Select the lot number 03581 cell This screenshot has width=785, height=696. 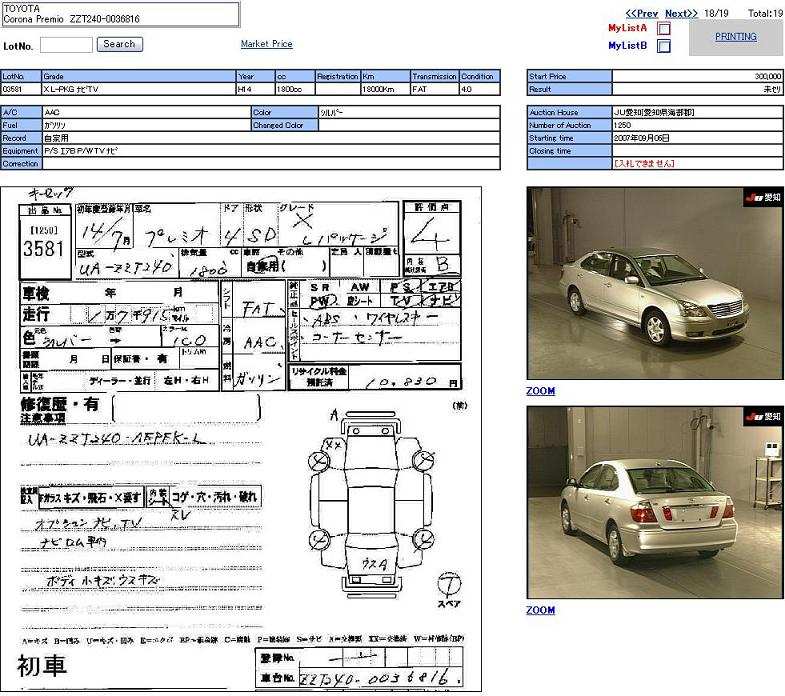21,89
